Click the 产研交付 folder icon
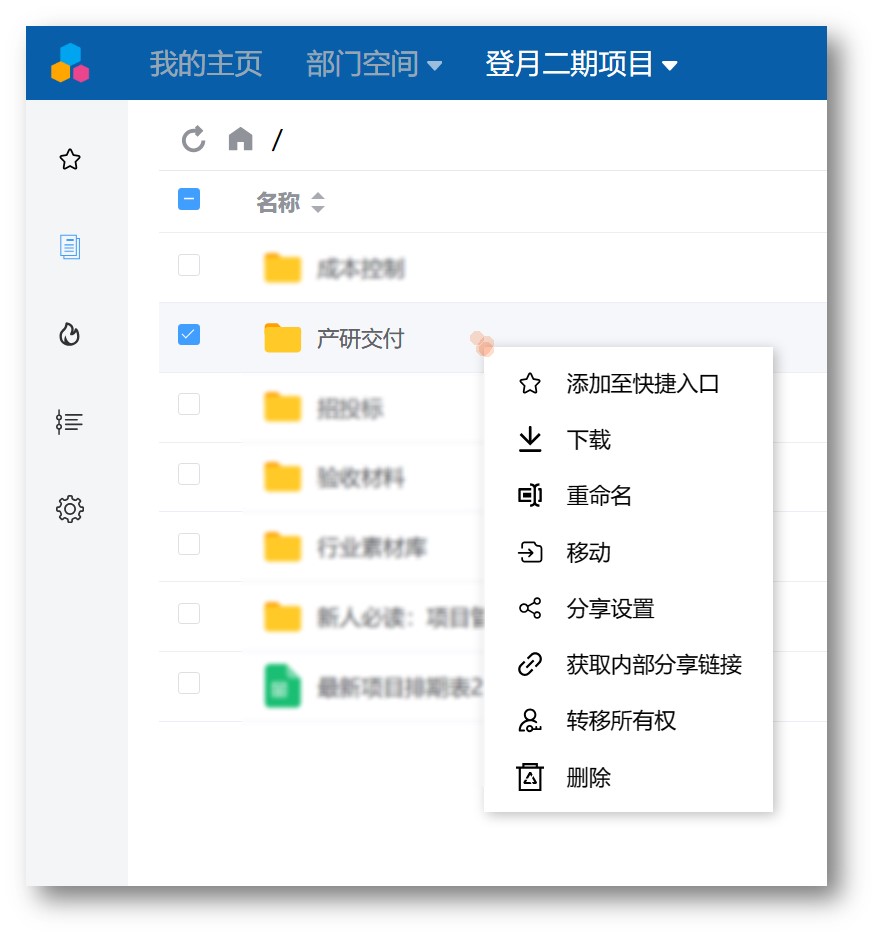The image size is (879, 938). [282, 338]
